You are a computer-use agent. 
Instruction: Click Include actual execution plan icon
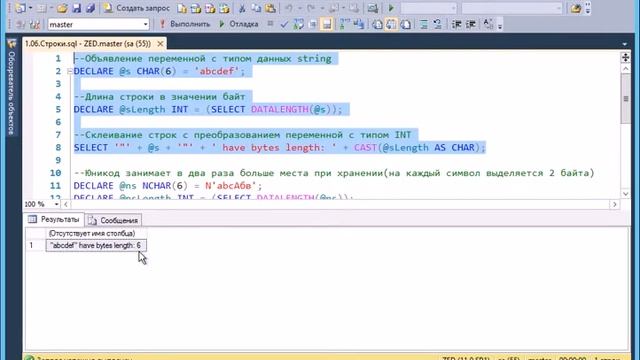[344, 24]
